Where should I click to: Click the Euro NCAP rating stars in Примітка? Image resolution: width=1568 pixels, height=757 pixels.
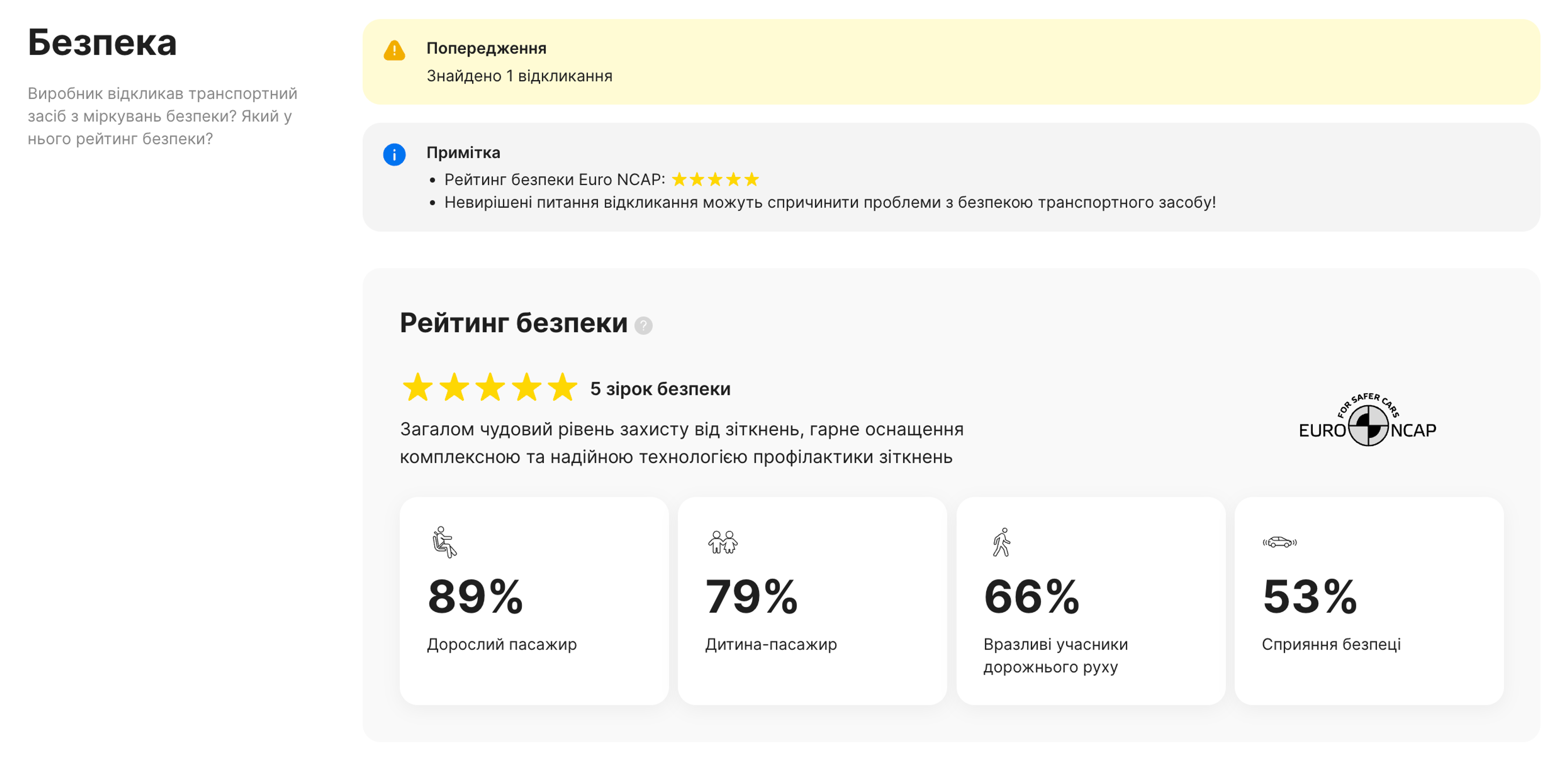tap(715, 179)
